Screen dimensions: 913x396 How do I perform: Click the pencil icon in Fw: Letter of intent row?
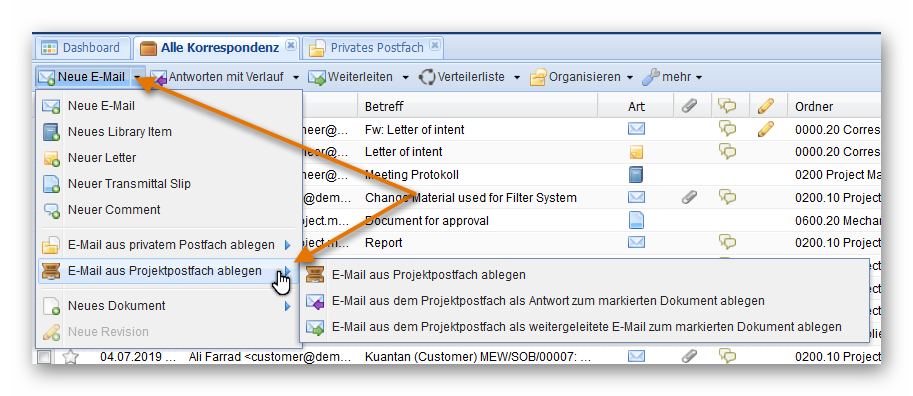click(766, 129)
